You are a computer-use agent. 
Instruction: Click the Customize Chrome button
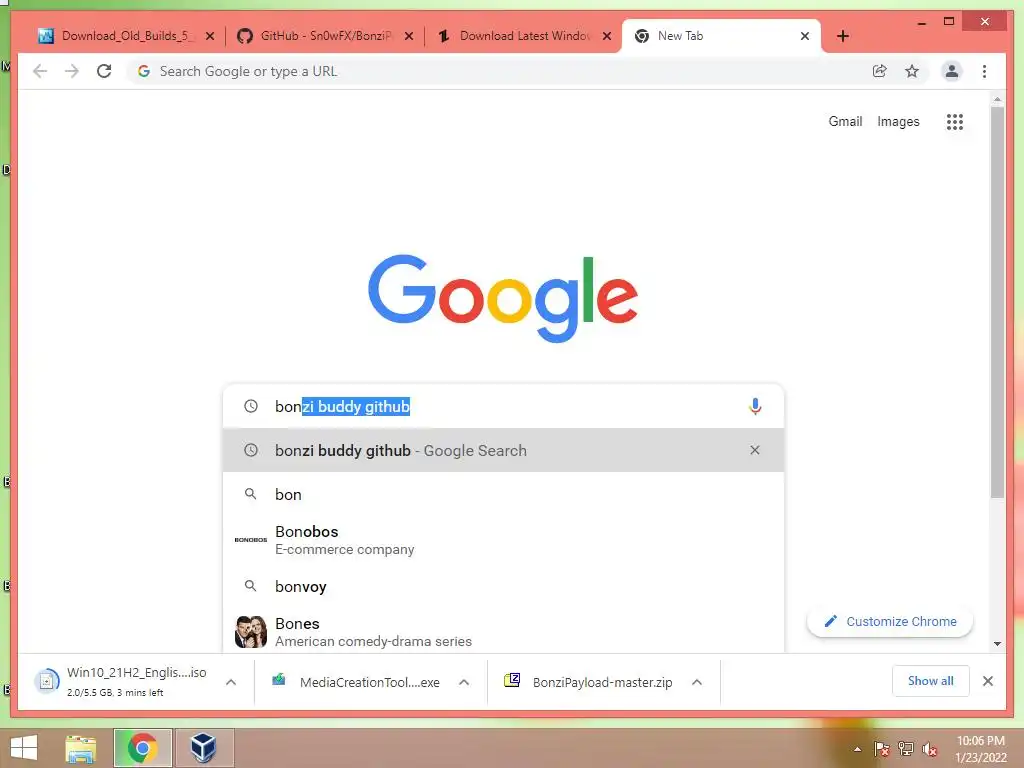click(x=890, y=622)
